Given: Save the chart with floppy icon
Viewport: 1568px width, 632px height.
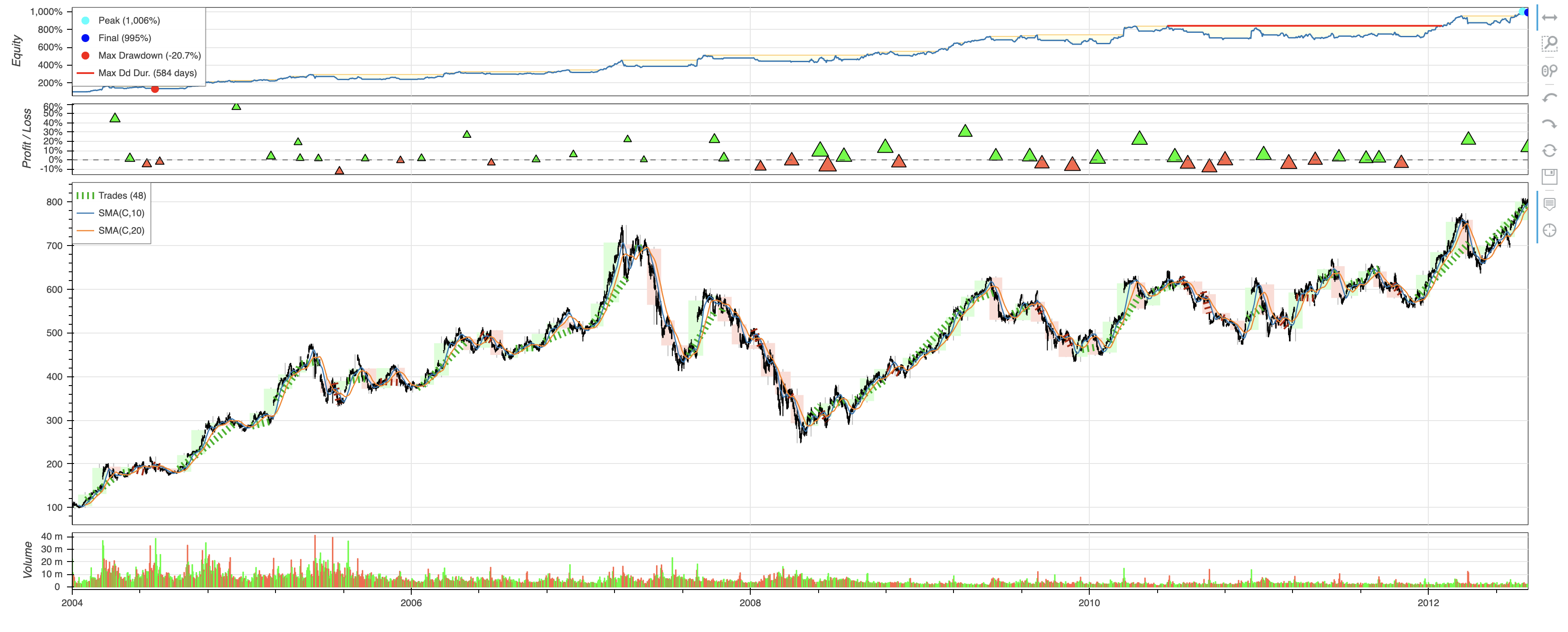Looking at the screenshot, I should point(1549,176).
